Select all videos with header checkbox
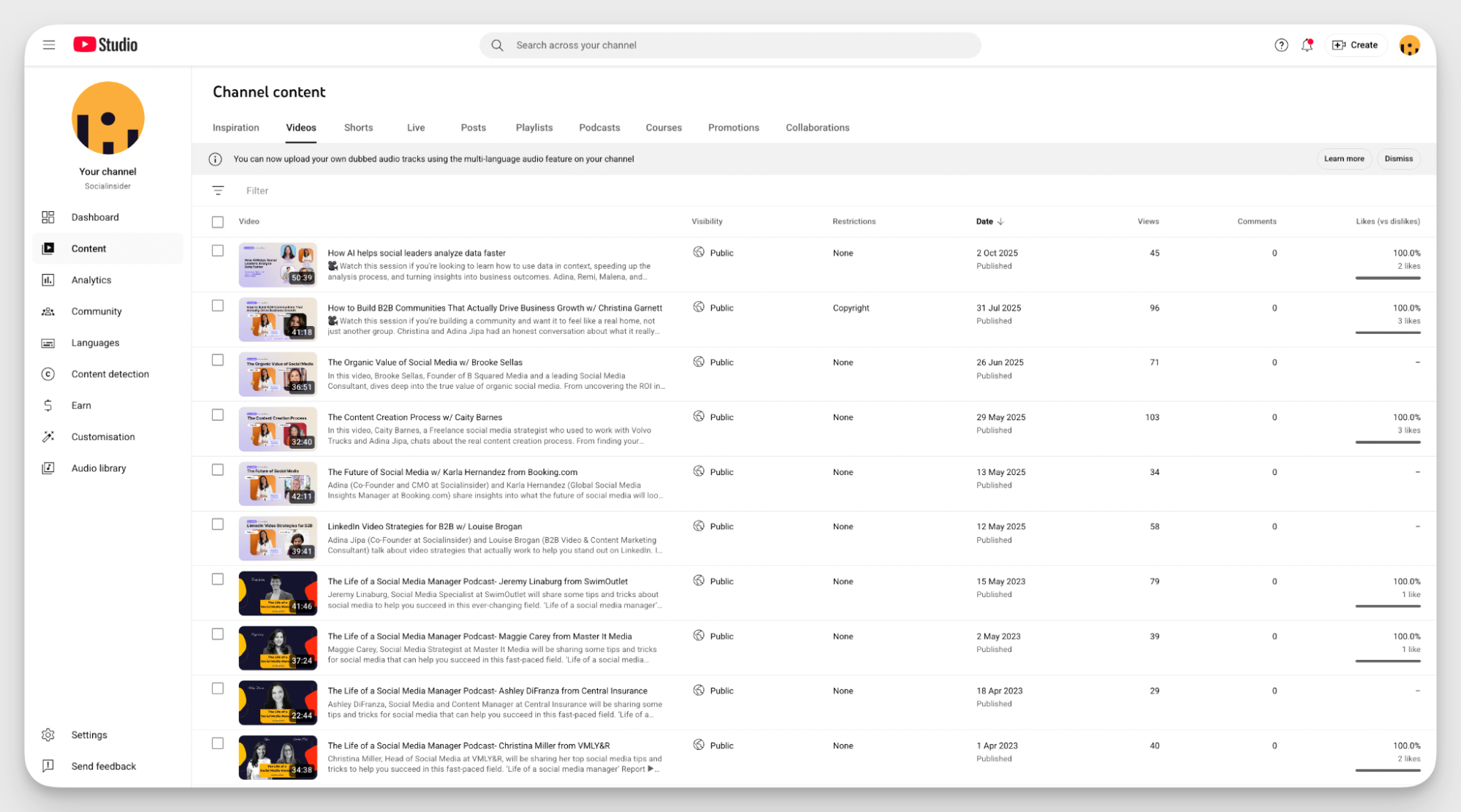The width and height of the screenshot is (1461, 812). 217,221
